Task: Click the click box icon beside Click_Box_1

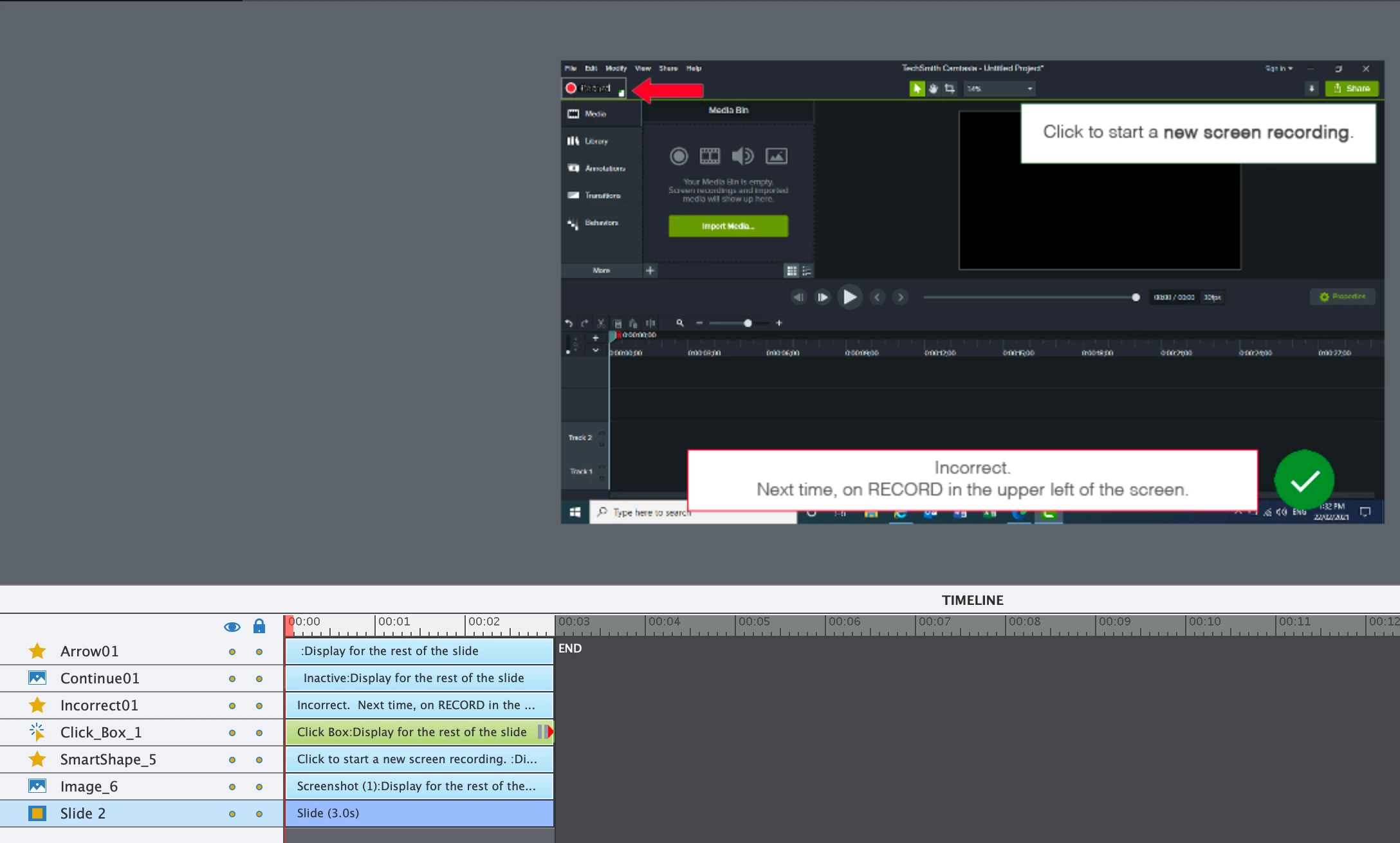Action: 37,732
